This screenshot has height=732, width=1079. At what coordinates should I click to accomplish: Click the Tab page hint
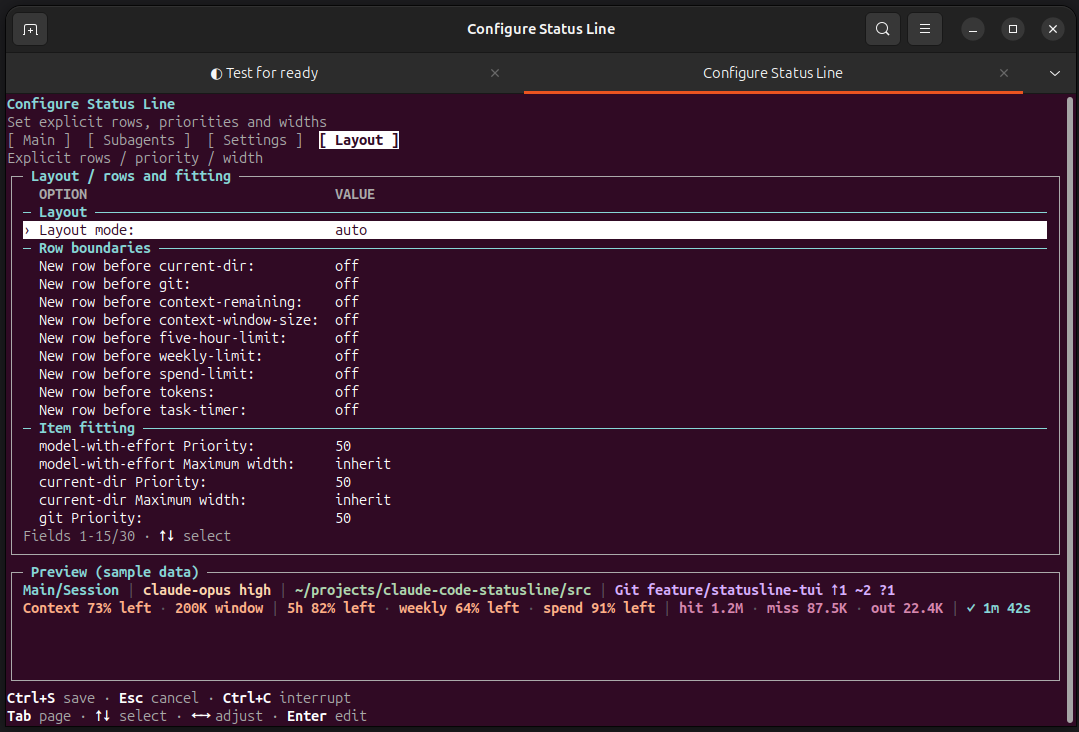point(39,716)
